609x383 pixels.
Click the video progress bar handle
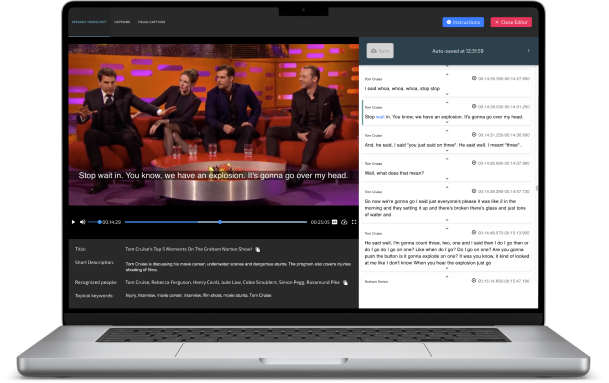pyautogui.click(x=220, y=222)
